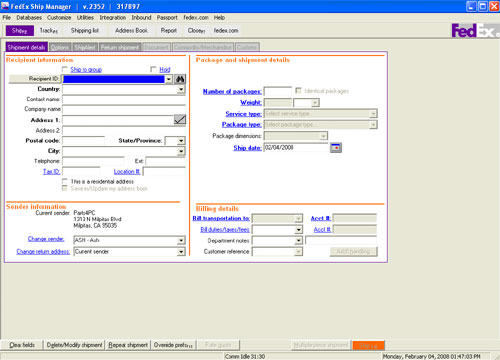Check the Hold checkbox
Screen dimensions: 500x360
coord(153,69)
